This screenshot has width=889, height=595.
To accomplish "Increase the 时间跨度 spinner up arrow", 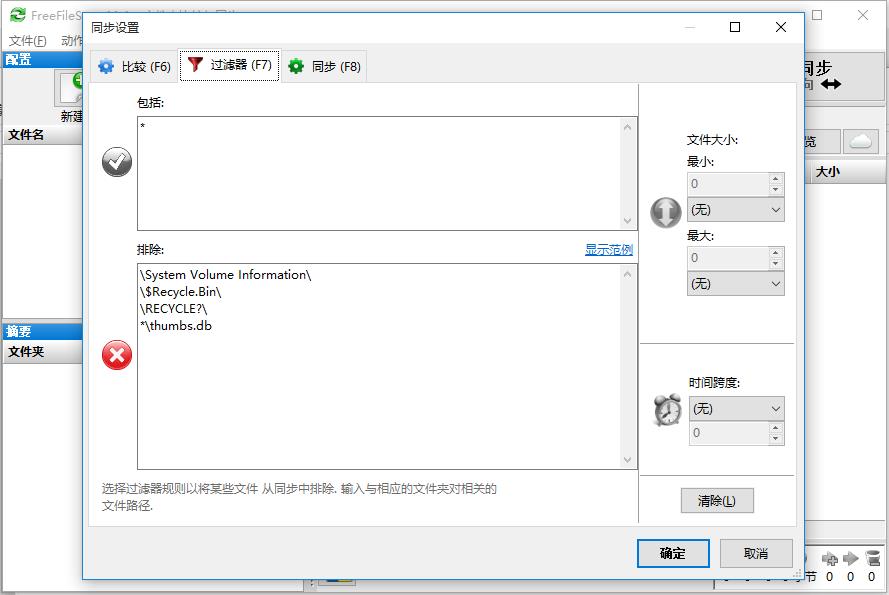I will (x=776, y=428).
